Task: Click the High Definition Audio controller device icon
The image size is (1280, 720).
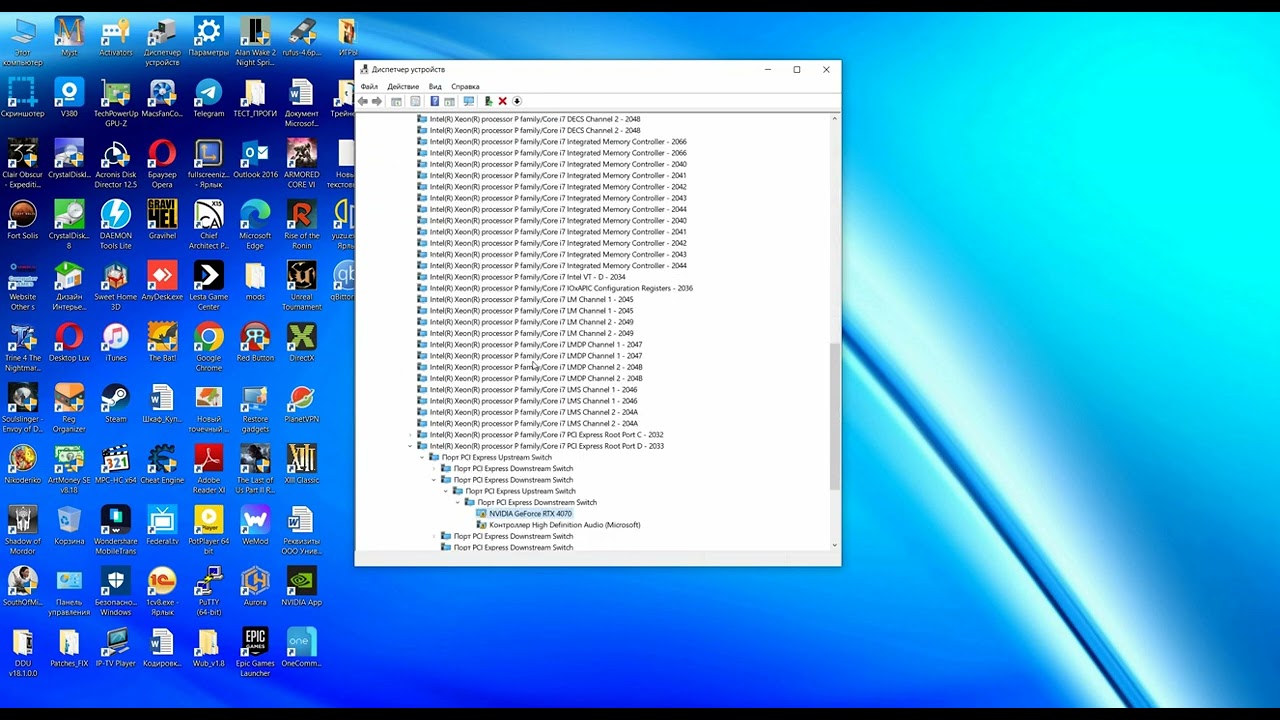Action: (x=482, y=525)
